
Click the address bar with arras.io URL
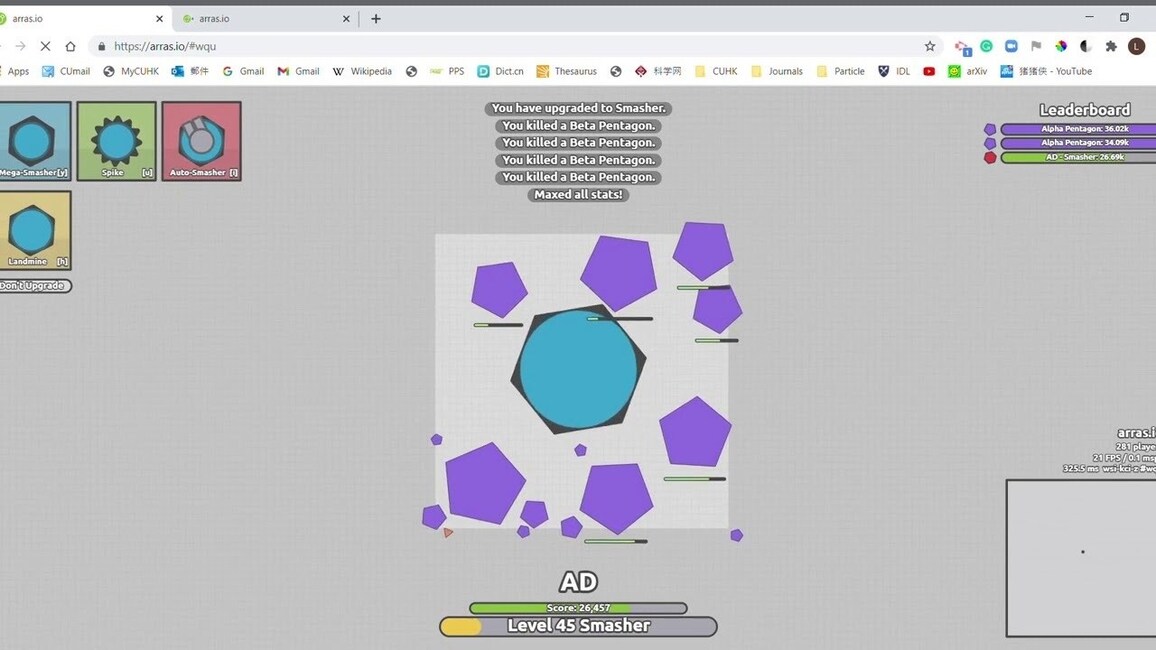coord(516,46)
